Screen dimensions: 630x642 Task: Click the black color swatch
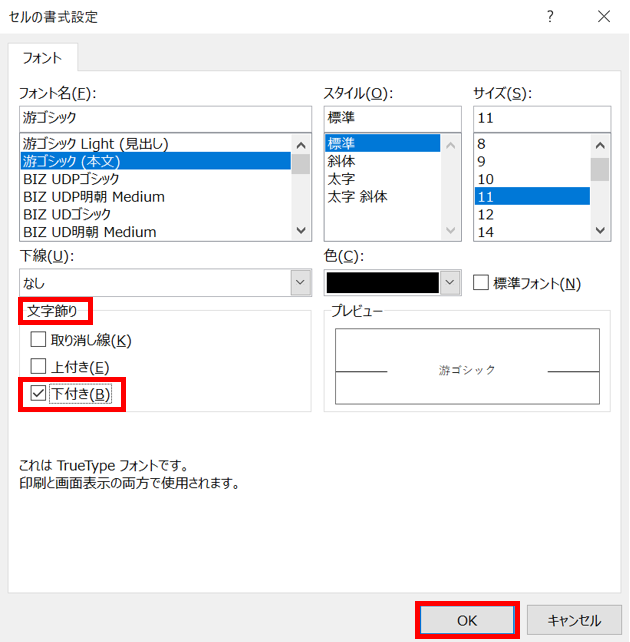tap(382, 283)
